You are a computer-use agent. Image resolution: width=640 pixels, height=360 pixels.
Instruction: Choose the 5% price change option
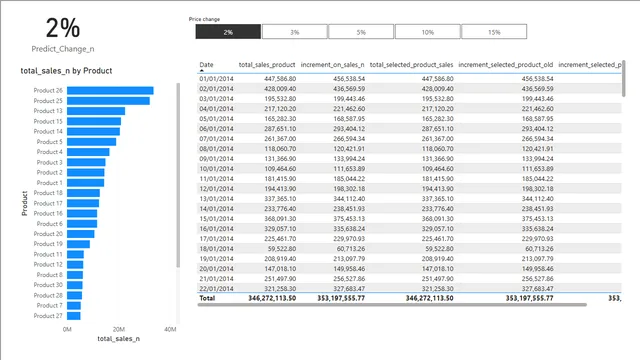coord(361,32)
